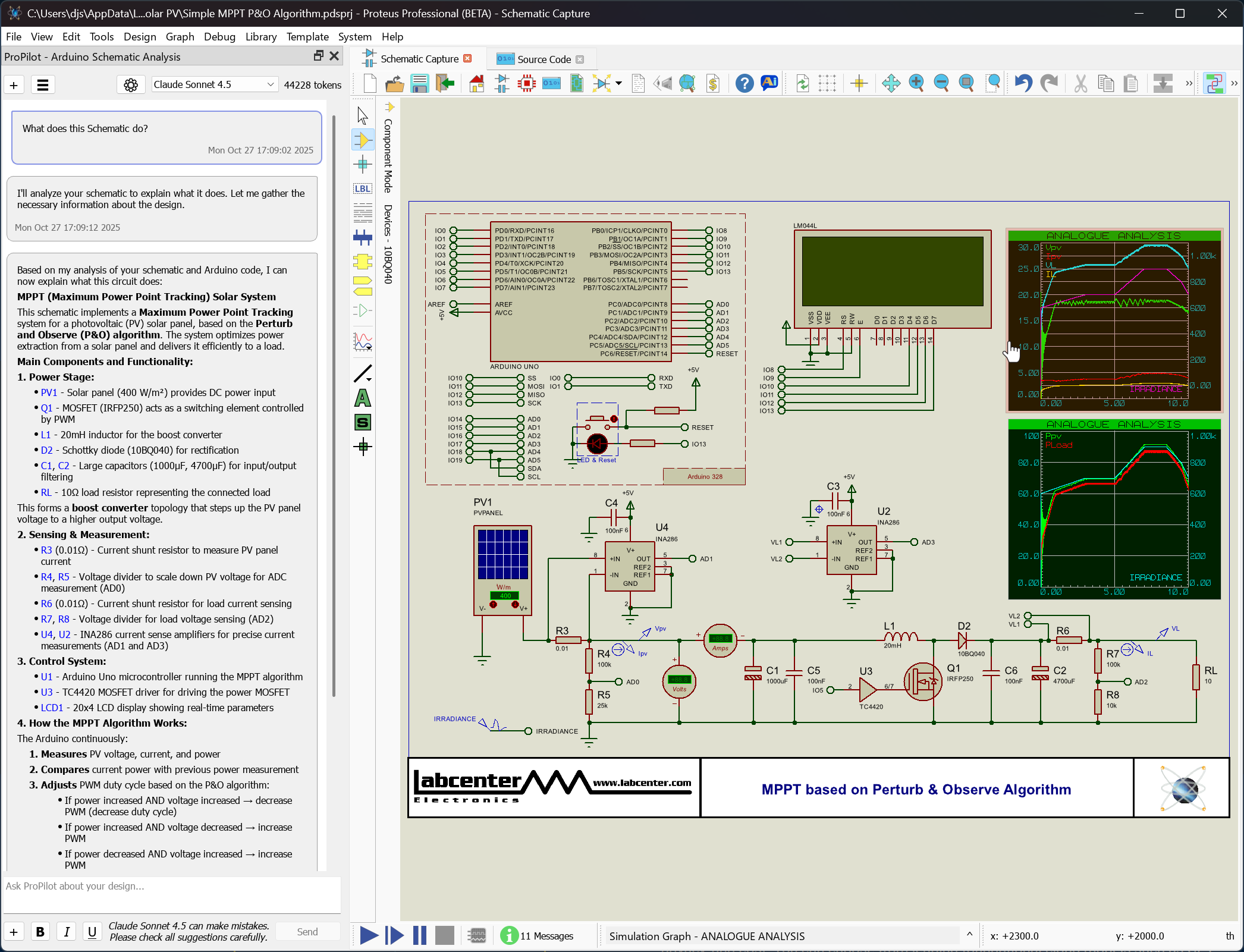Open the Claude Sonnet 4.5 model dropdown
Viewport: 1244px width, 952px height.
point(214,84)
